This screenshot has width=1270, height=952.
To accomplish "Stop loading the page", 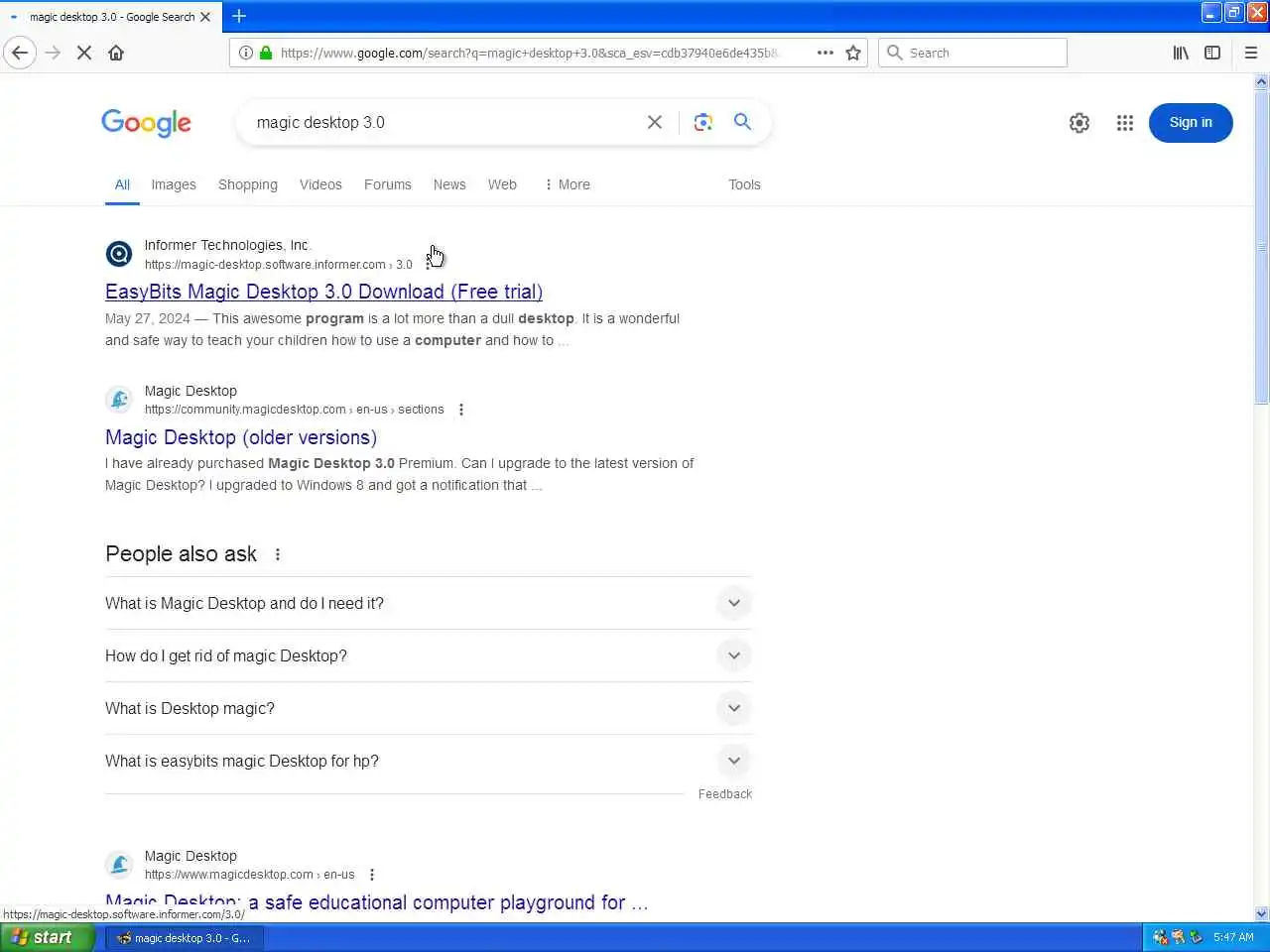I will tap(84, 53).
